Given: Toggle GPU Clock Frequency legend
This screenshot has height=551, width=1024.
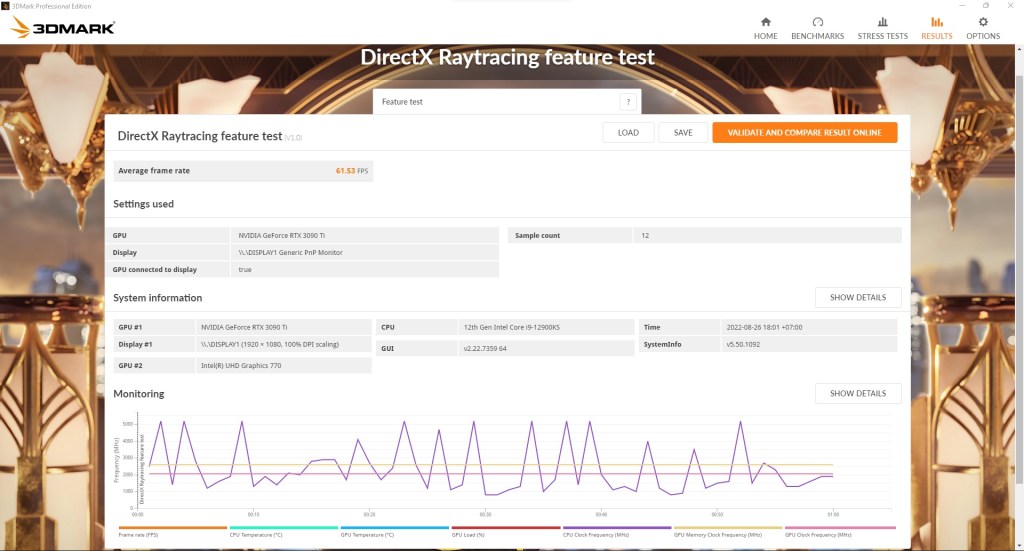Looking at the screenshot, I should tap(840, 531).
